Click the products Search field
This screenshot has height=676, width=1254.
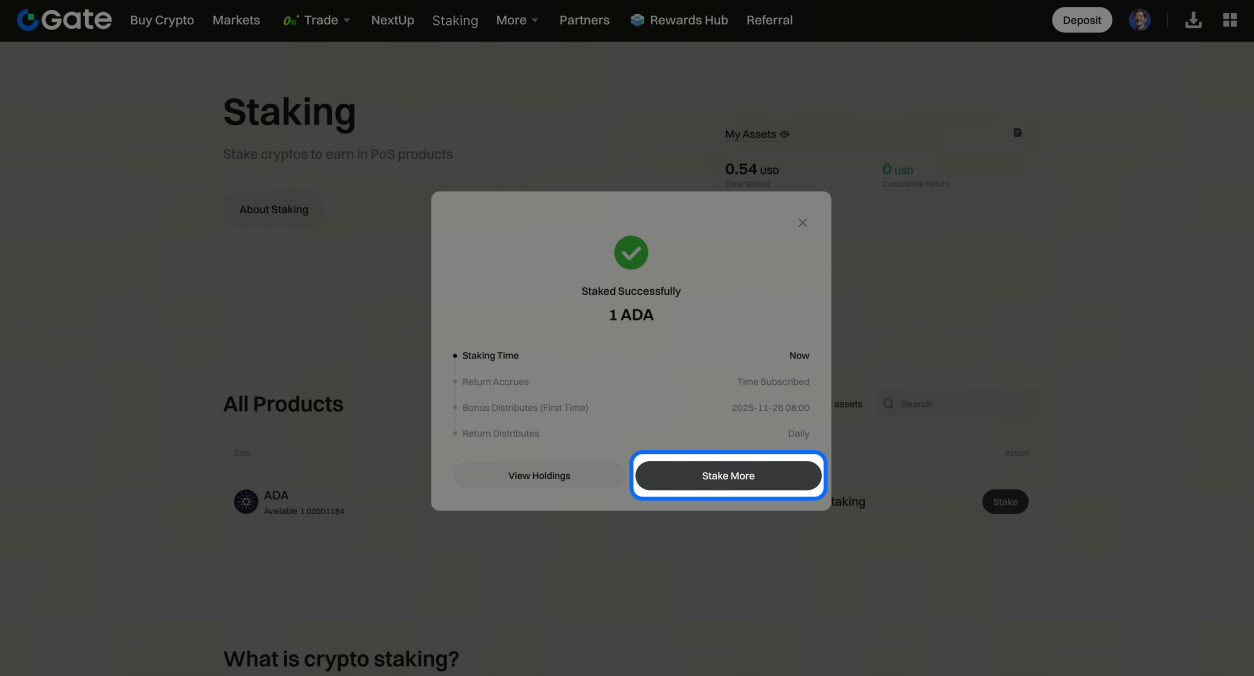pyautogui.click(x=960, y=404)
